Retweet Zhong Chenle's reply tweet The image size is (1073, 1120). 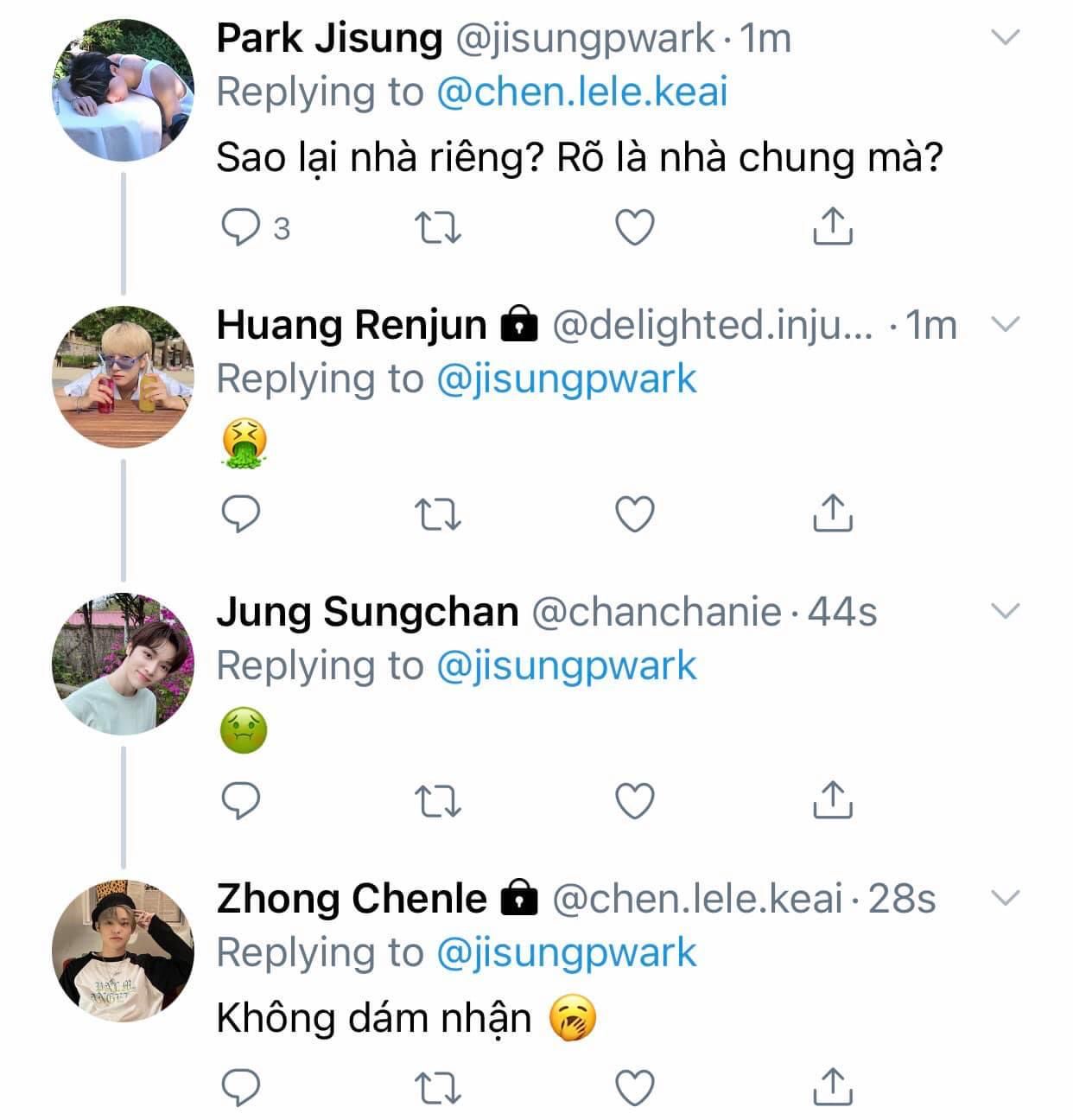438,1088
